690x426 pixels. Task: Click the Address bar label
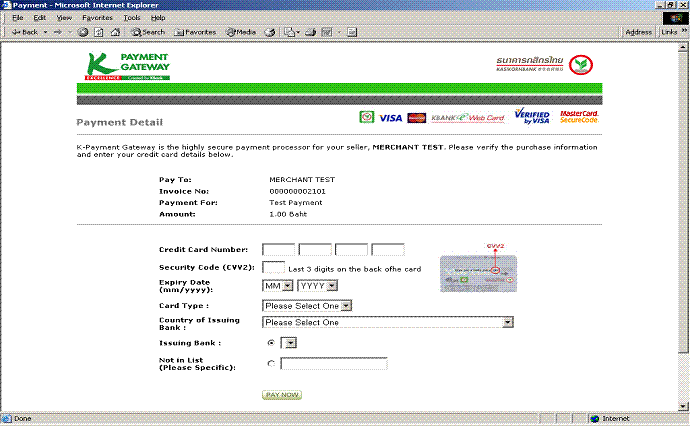pyautogui.click(x=639, y=32)
